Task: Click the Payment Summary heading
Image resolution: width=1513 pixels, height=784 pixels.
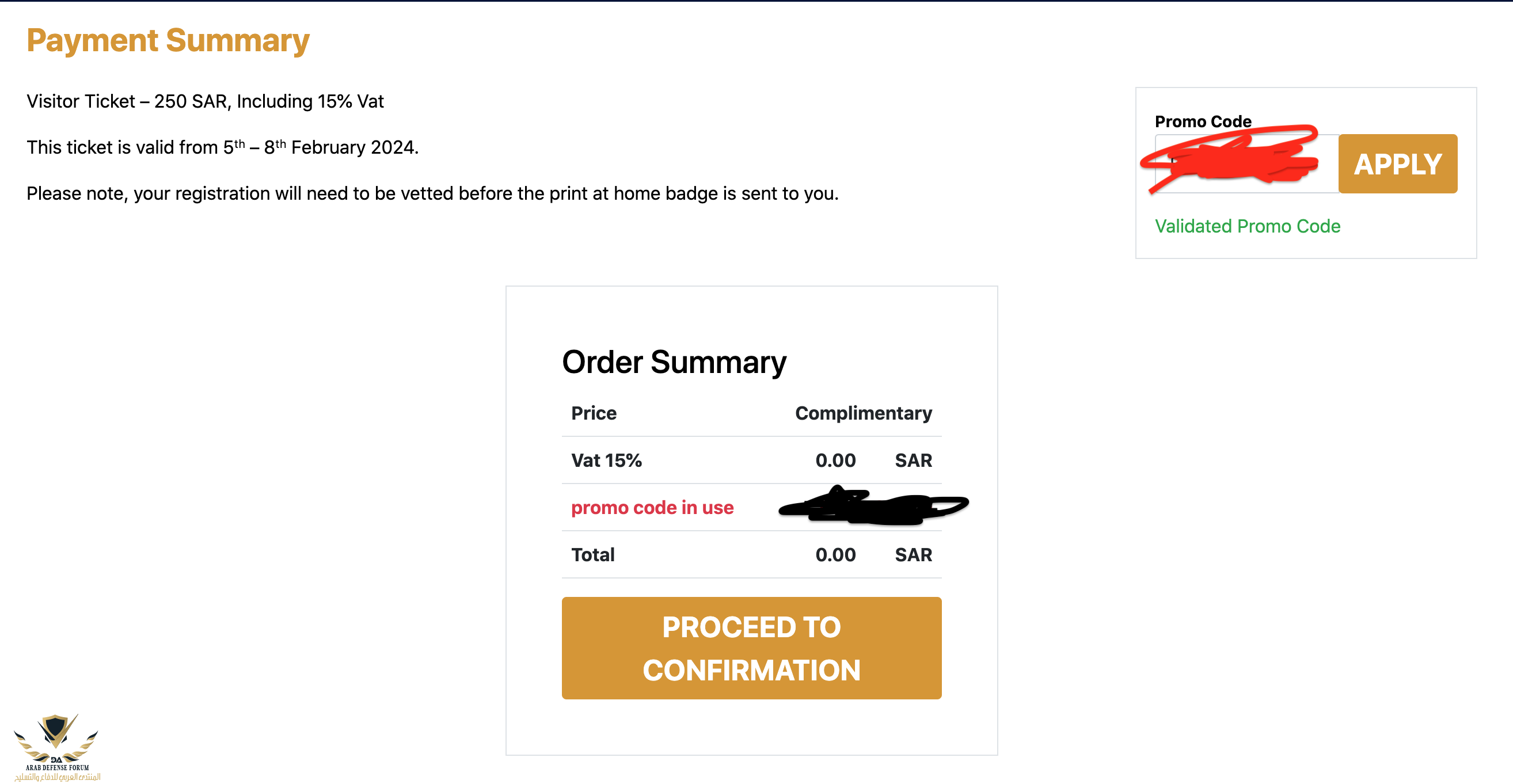Action: (168, 40)
